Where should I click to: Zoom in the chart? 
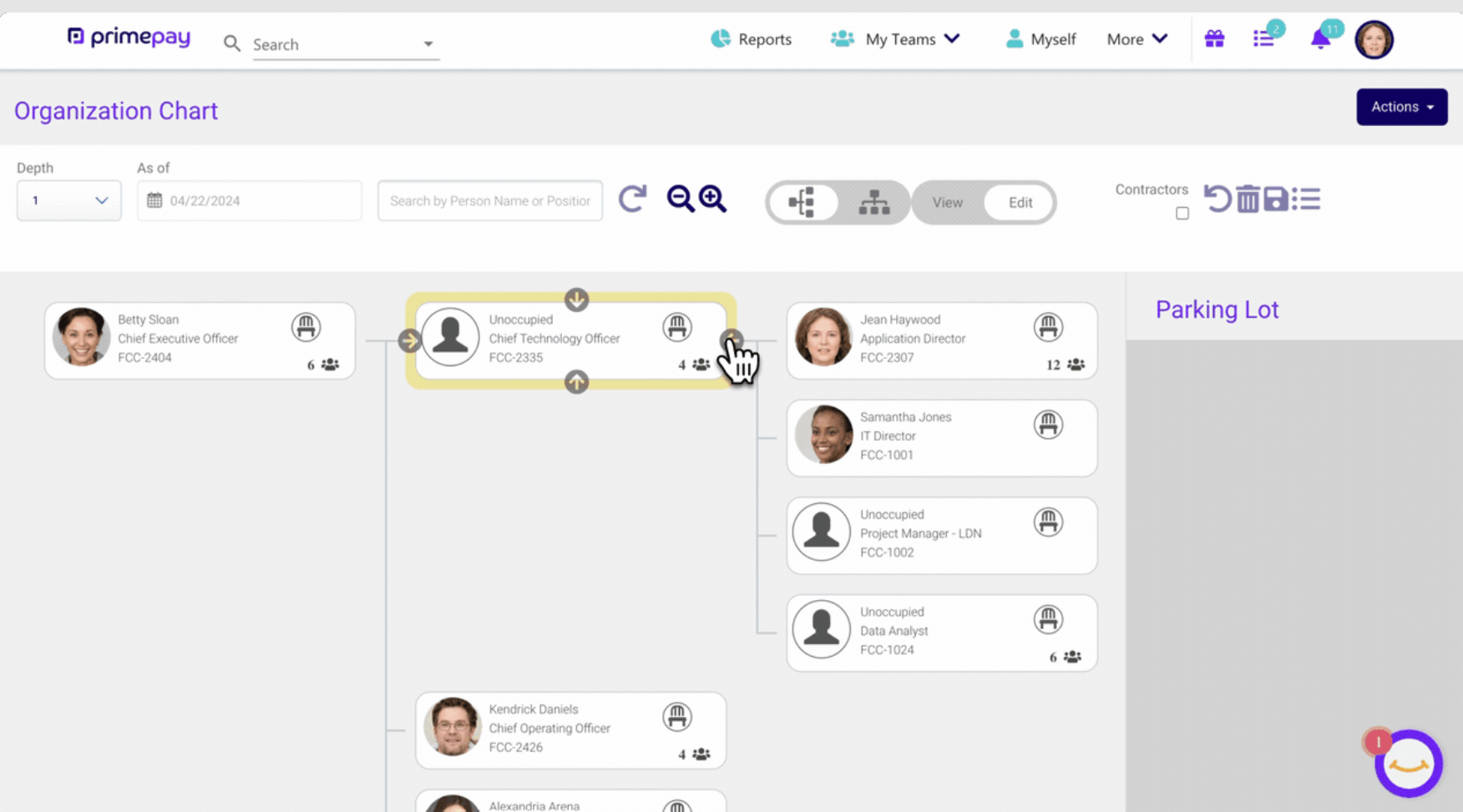712,199
